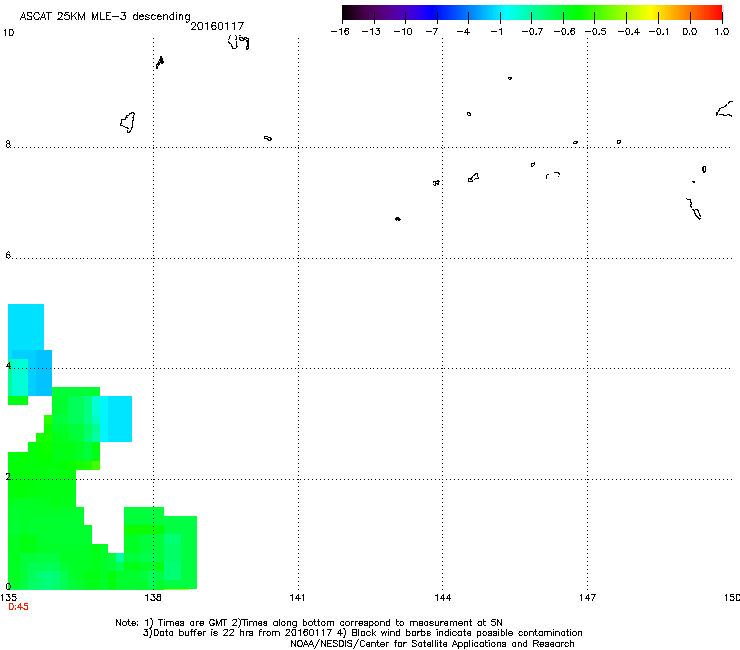Click the colorbar label "1.0"
This screenshot has width=740, height=650.
[722, 32]
